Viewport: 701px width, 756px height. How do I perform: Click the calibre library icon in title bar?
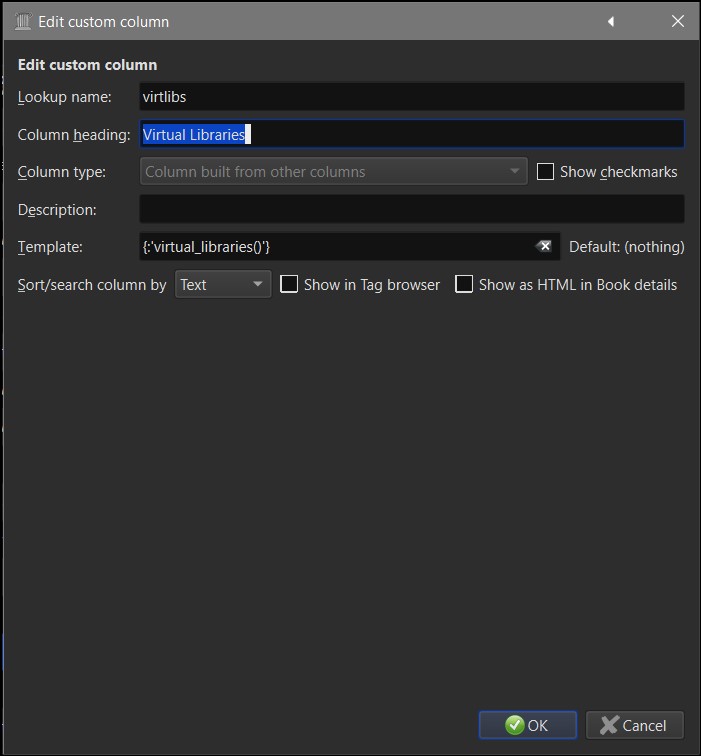[22, 22]
